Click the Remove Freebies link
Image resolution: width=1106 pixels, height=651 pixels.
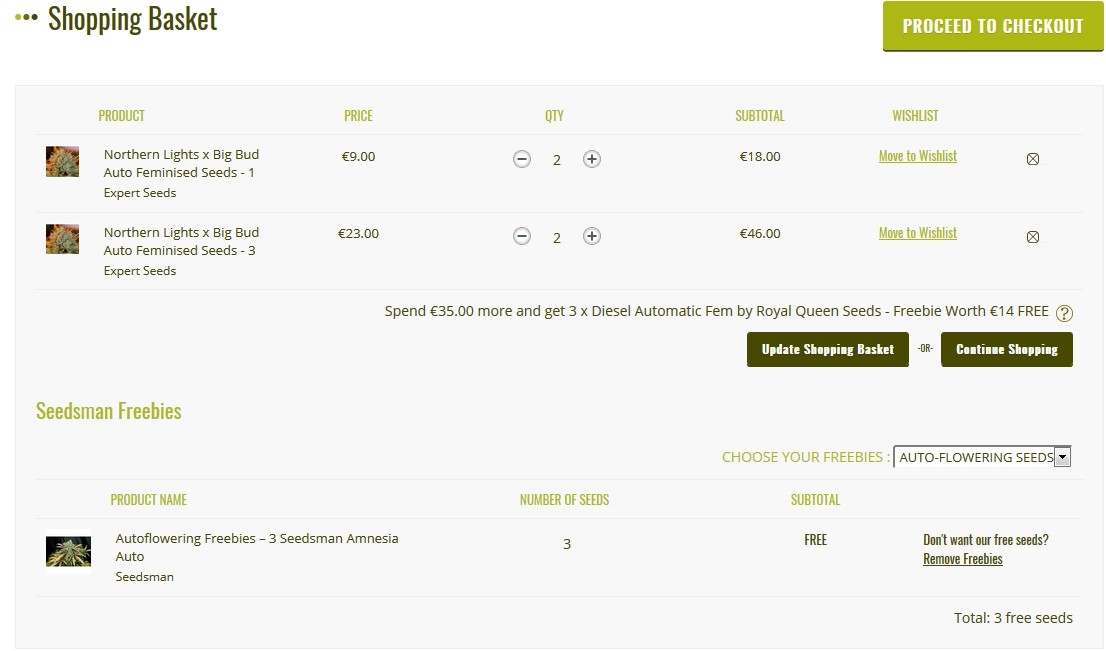(x=962, y=559)
